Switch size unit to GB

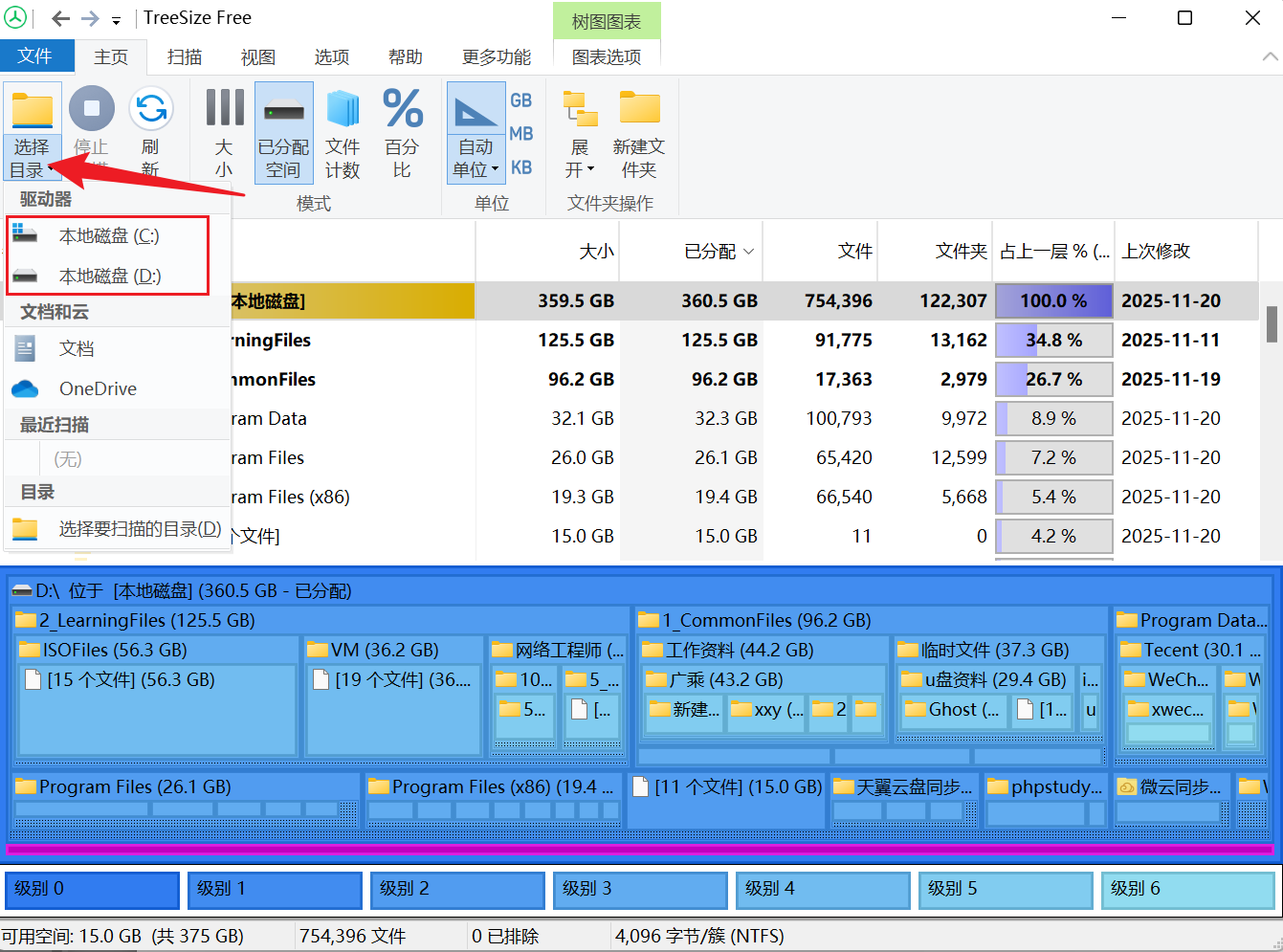[521, 100]
